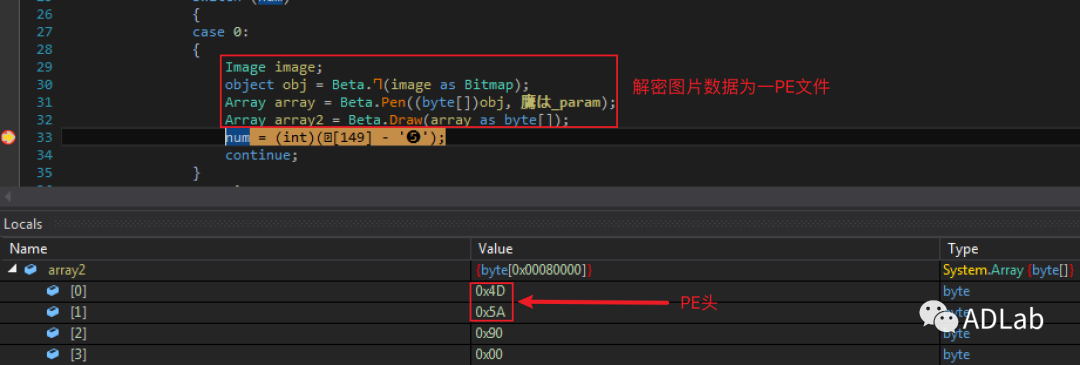This screenshot has width=1080, height=365.
Task: Select the [0] row name
Action: pos(78,291)
